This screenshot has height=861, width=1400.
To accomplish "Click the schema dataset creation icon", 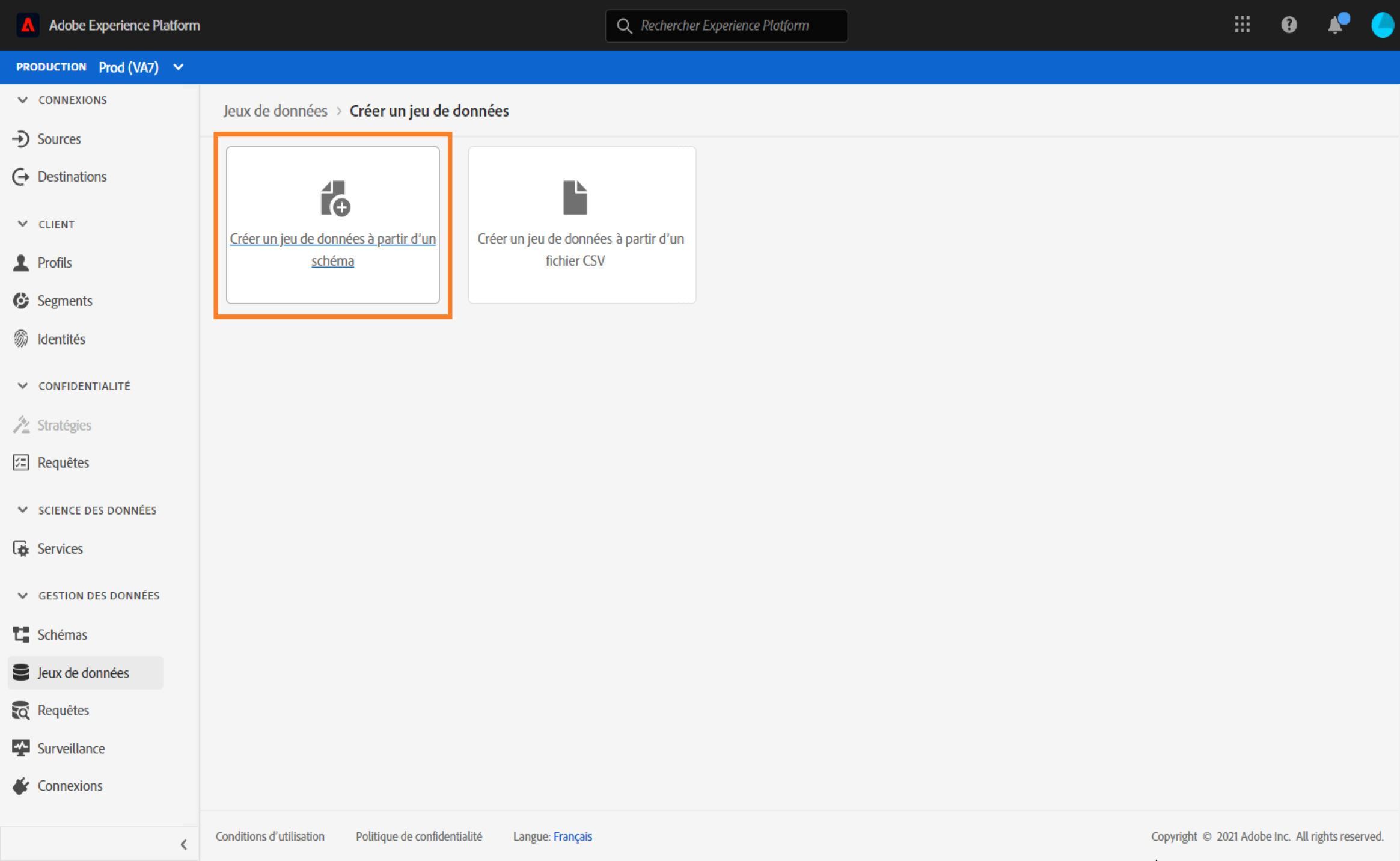I will 335,198.
